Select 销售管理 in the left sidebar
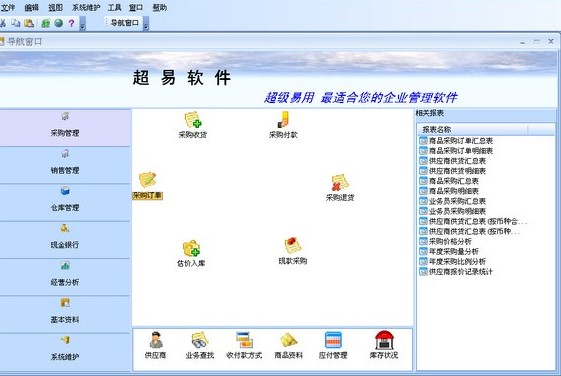Image resolution: width=561 pixels, height=376 pixels. [x=65, y=165]
